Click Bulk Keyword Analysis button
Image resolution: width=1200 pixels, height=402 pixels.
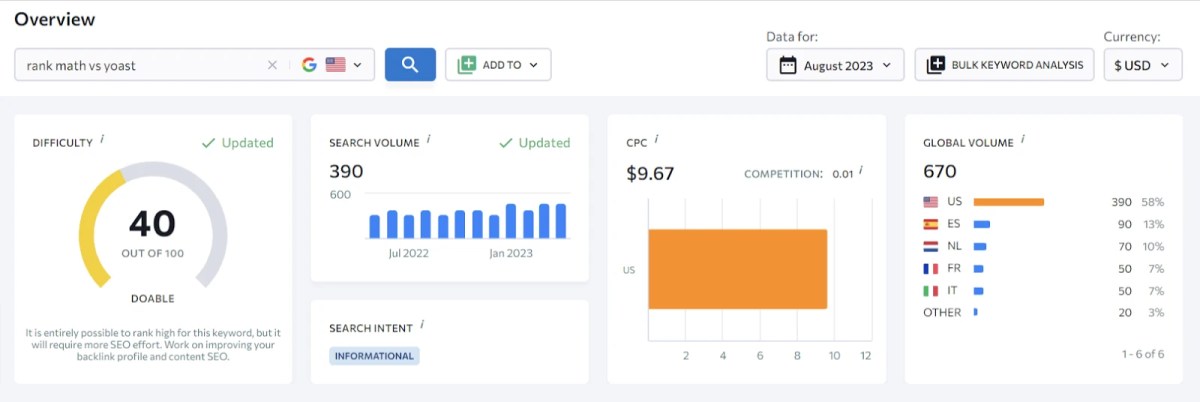pyautogui.click(x=1004, y=65)
